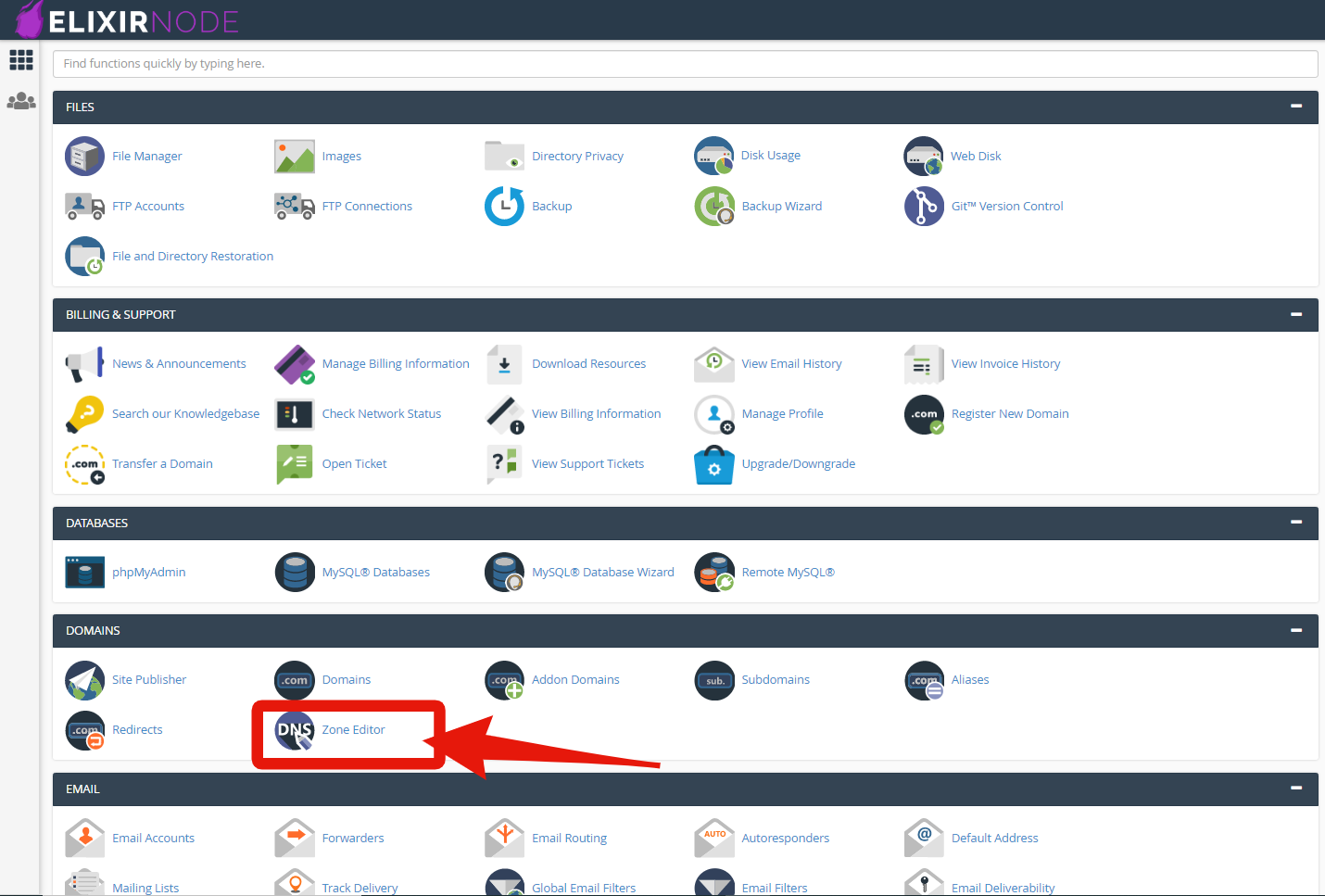
Task: Click the Email Routing link
Action: pyautogui.click(x=569, y=839)
